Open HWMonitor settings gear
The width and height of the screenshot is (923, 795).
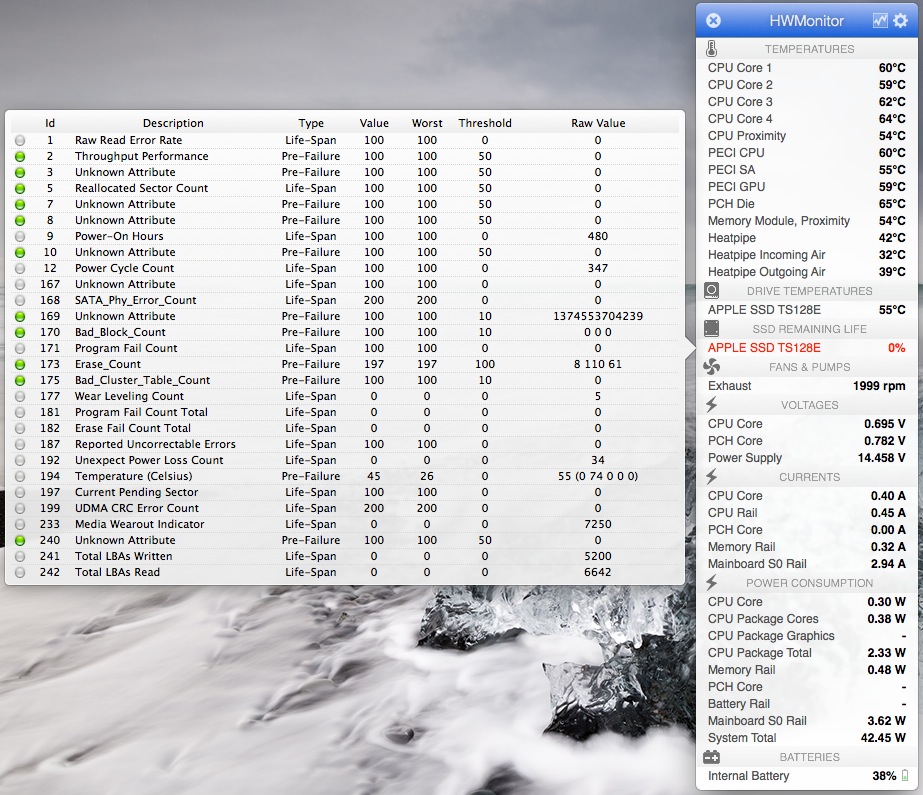pyautogui.click(x=901, y=21)
